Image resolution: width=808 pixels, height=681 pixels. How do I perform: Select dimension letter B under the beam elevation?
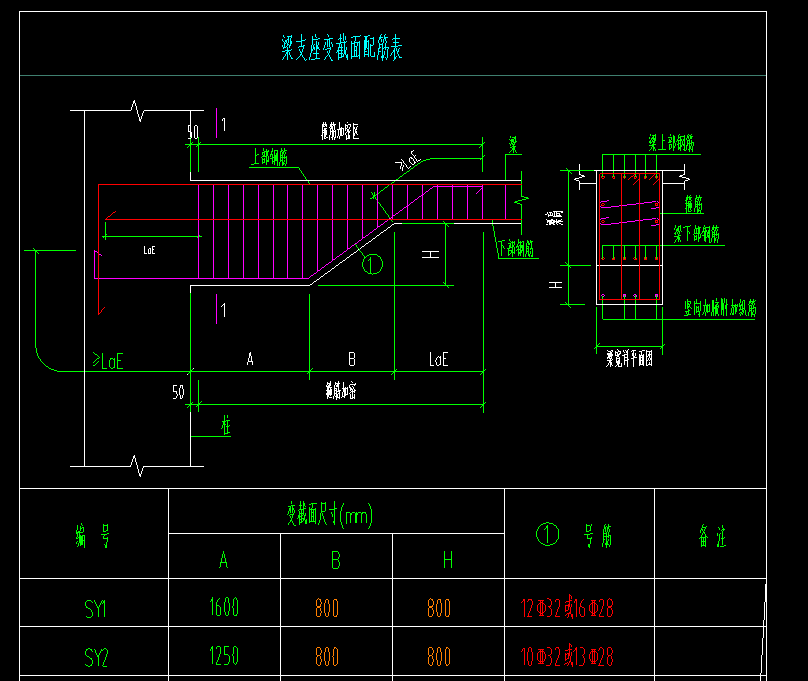pos(352,359)
